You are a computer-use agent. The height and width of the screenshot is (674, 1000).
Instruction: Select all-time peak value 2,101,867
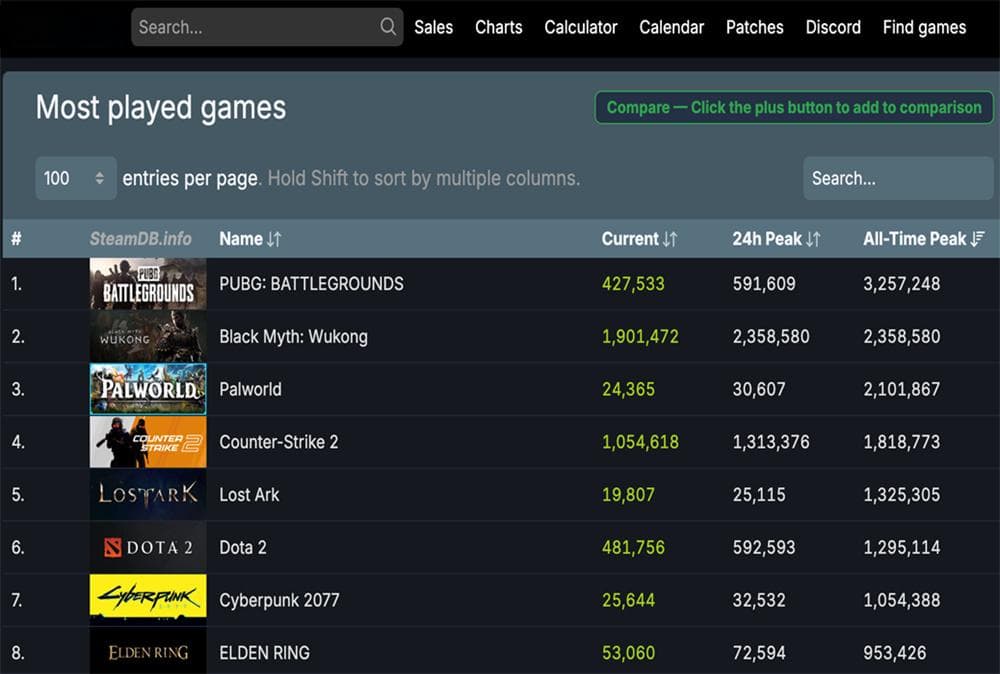[902, 389]
